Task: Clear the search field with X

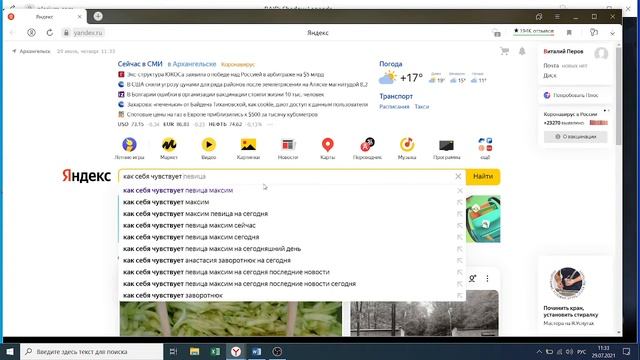Action: point(458,176)
